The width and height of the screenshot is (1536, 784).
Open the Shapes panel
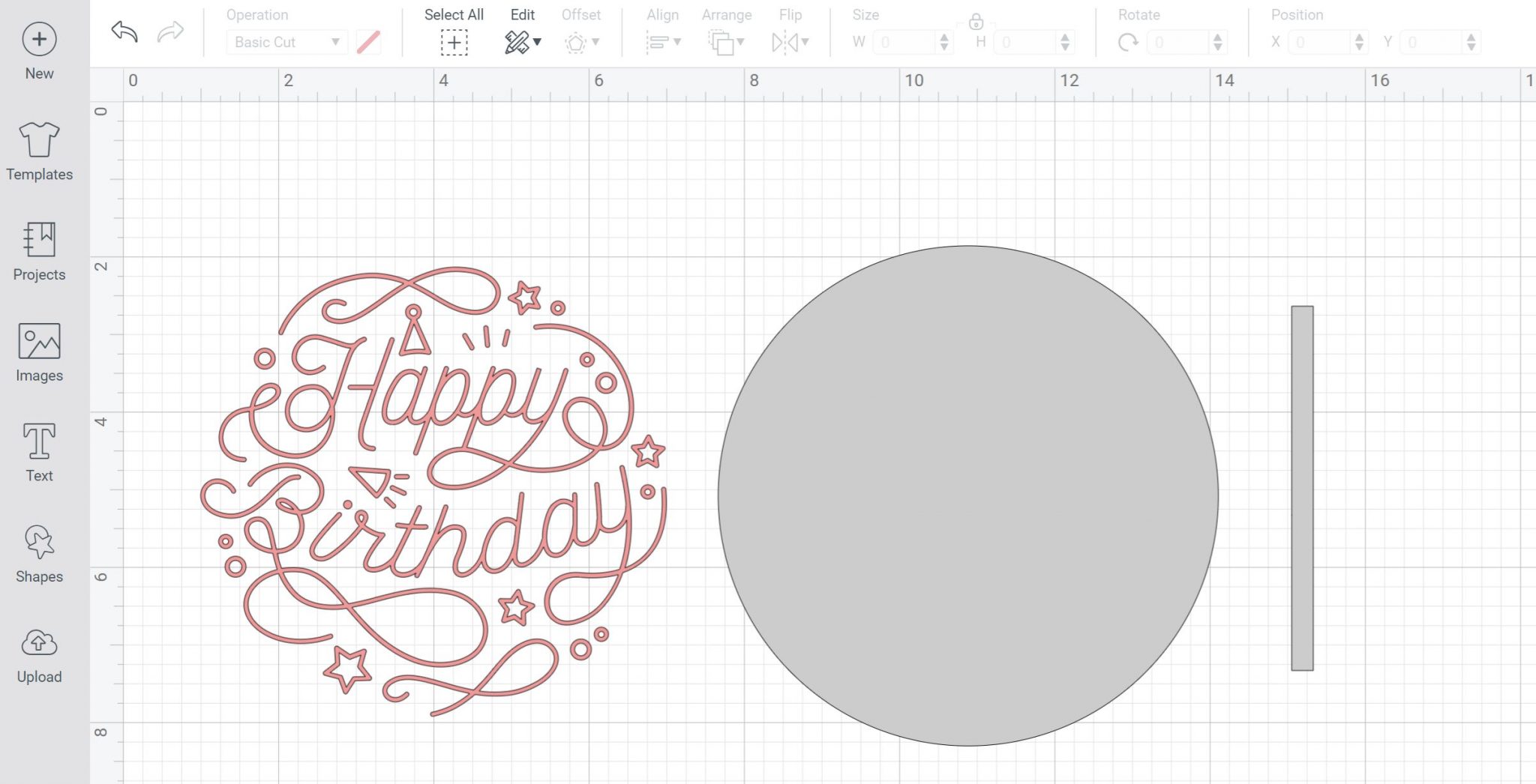39,542
